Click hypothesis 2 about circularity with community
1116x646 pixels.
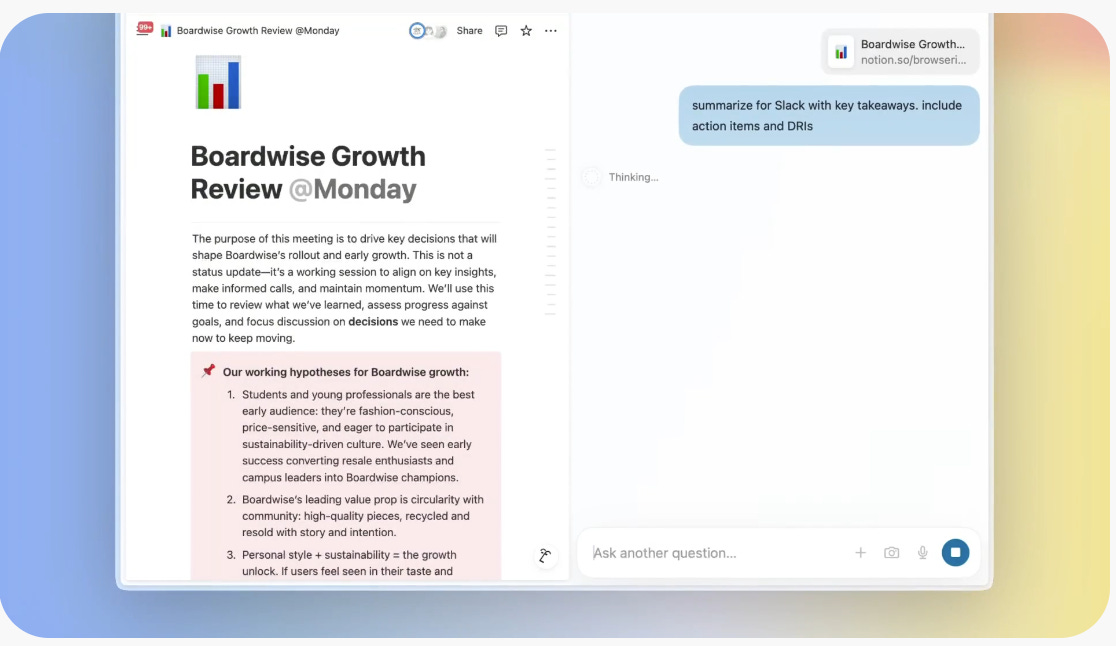[356, 516]
